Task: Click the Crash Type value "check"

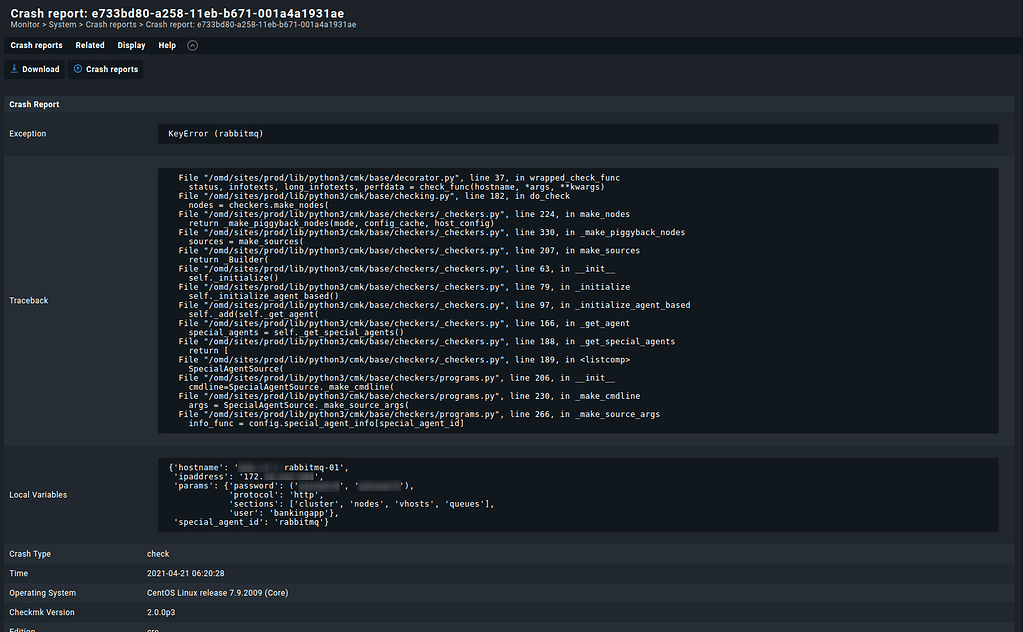Action: (158, 554)
